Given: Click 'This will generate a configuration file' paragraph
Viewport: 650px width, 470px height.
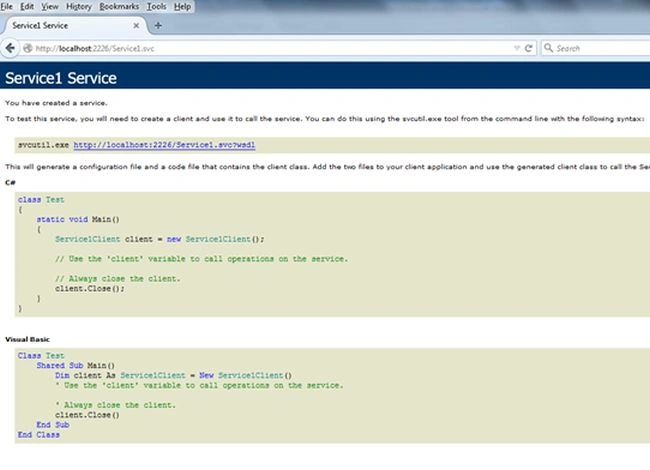Looking at the screenshot, I should [x=327, y=167].
